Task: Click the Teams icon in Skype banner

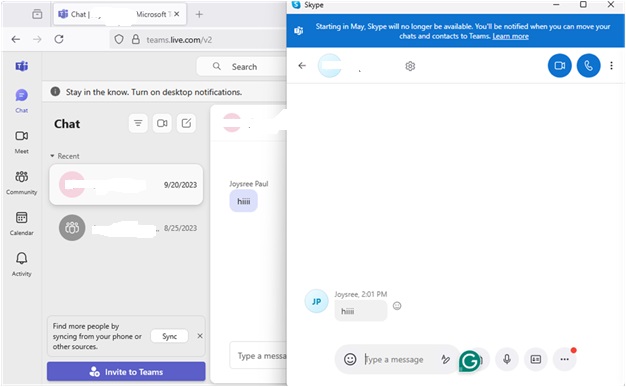Action: tap(299, 31)
